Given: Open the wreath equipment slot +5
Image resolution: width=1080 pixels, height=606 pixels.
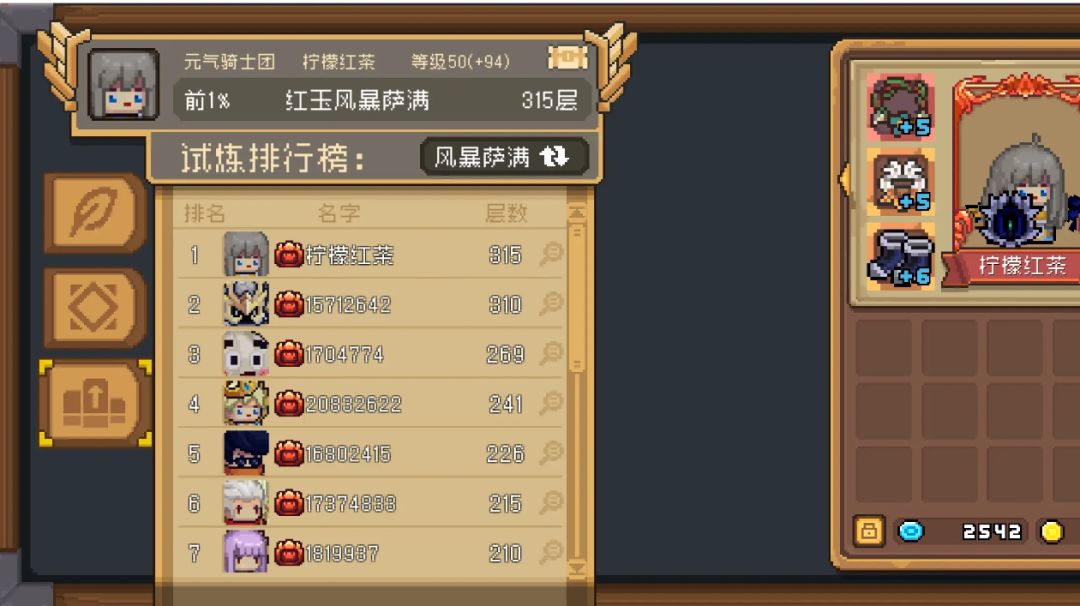Looking at the screenshot, I should click(x=901, y=107).
